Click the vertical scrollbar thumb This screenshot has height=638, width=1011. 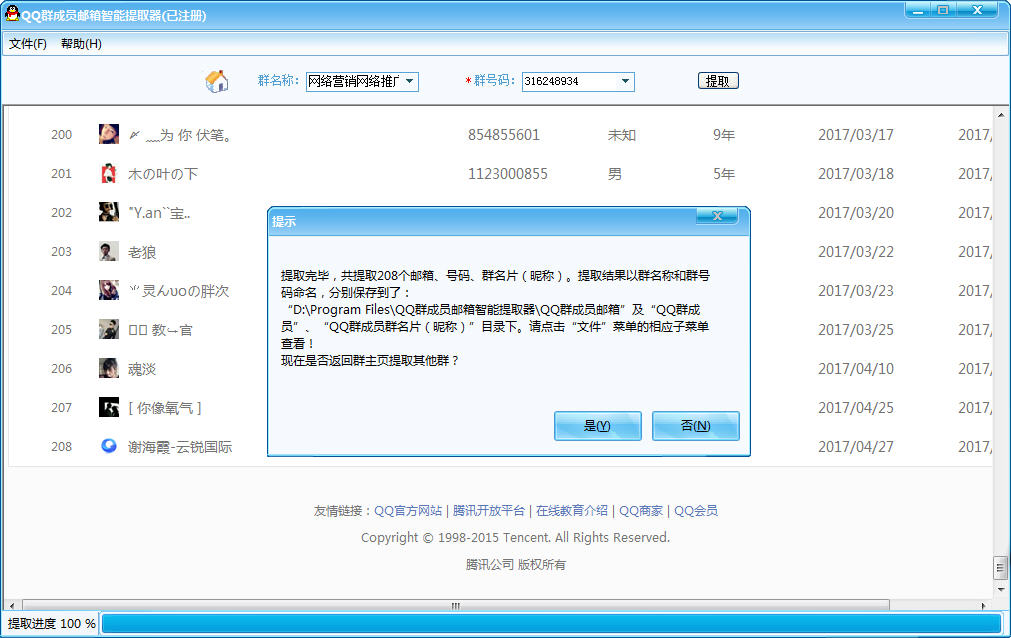1000,568
